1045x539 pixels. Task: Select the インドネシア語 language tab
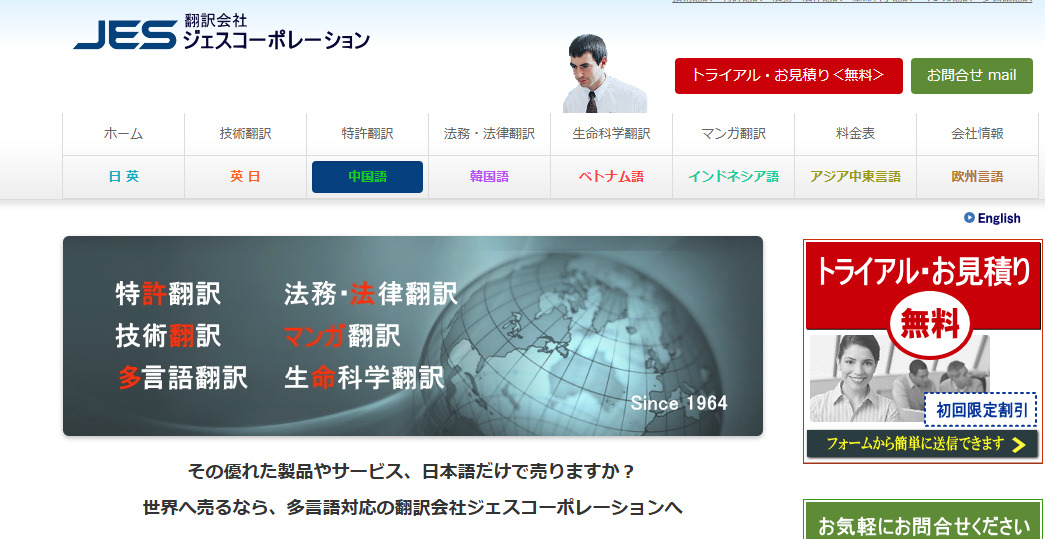tap(733, 177)
